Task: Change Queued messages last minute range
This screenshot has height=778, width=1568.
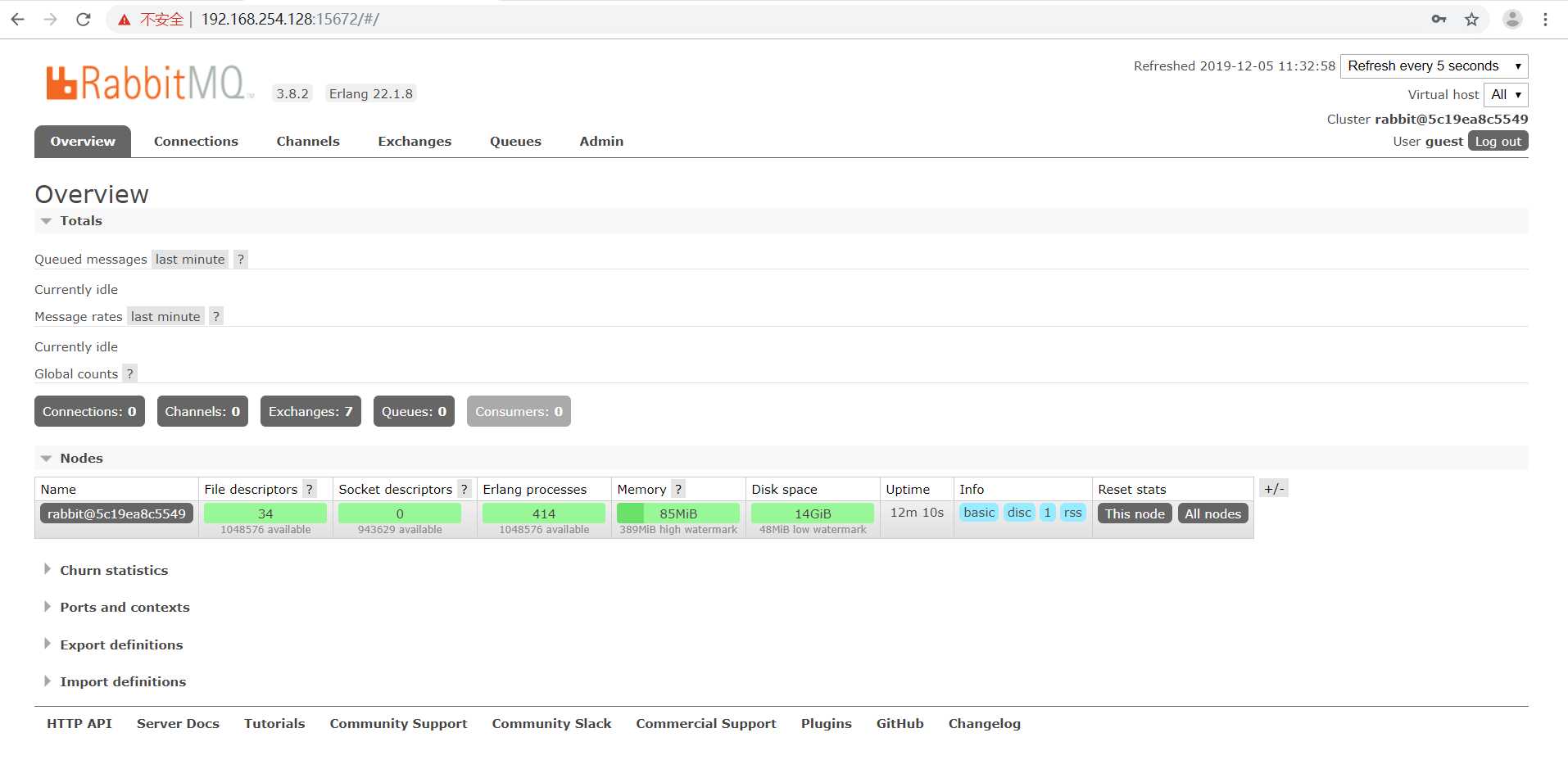Action: (190, 260)
